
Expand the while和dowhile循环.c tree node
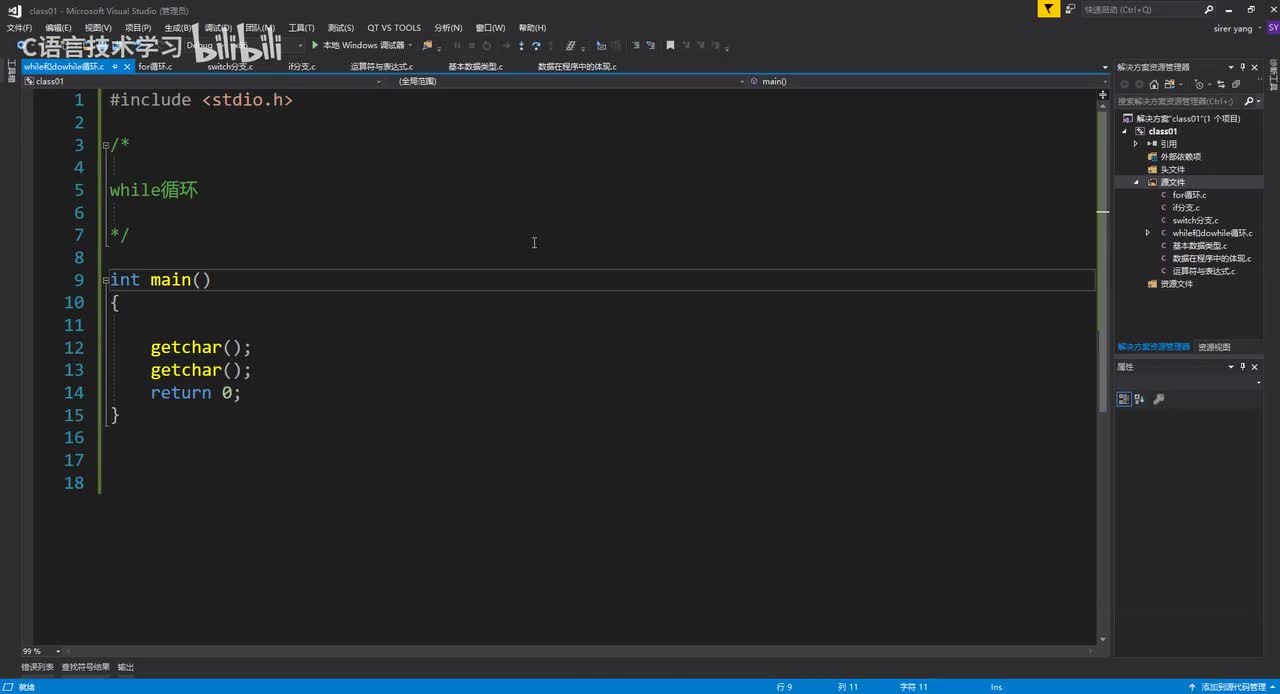pos(1148,233)
